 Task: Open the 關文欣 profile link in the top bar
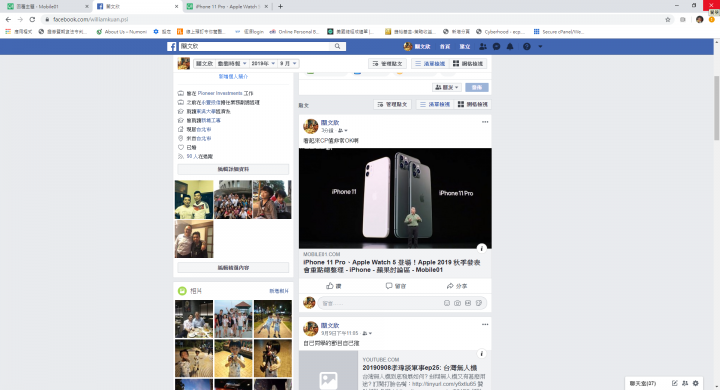click(417, 46)
